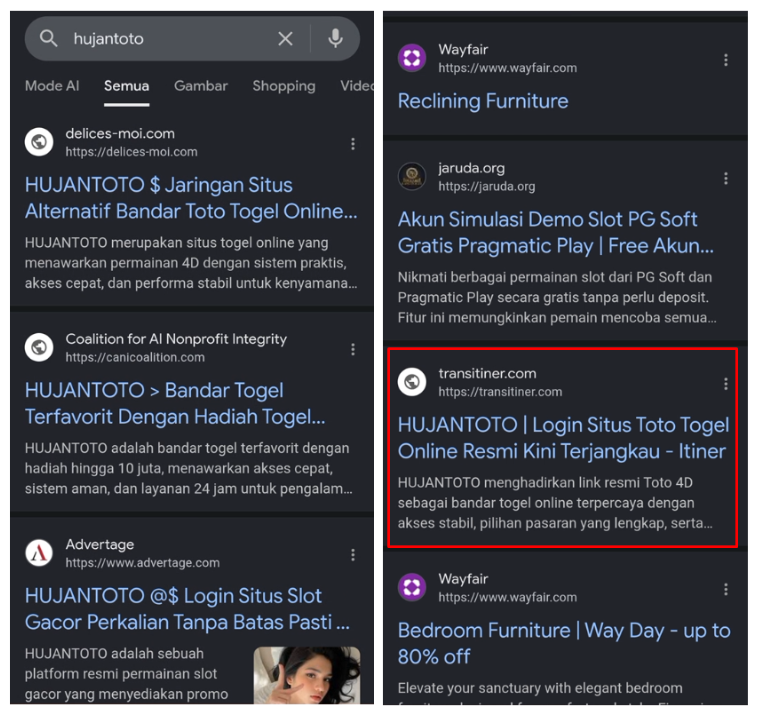Open the three-dot menu for Advertage result

pyautogui.click(x=353, y=555)
